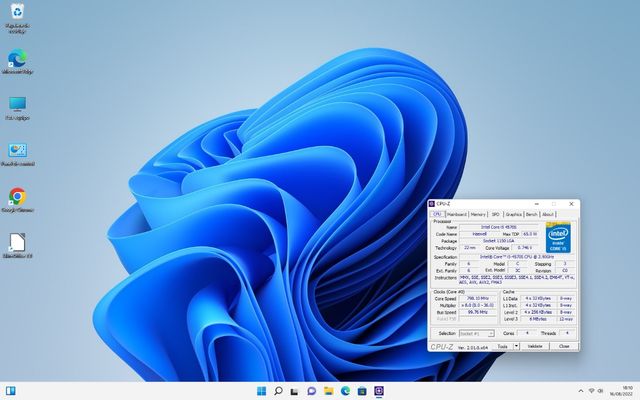Open taskbar Search magnifier
The width and height of the screenshot is (640, 400).
point(278,391)
